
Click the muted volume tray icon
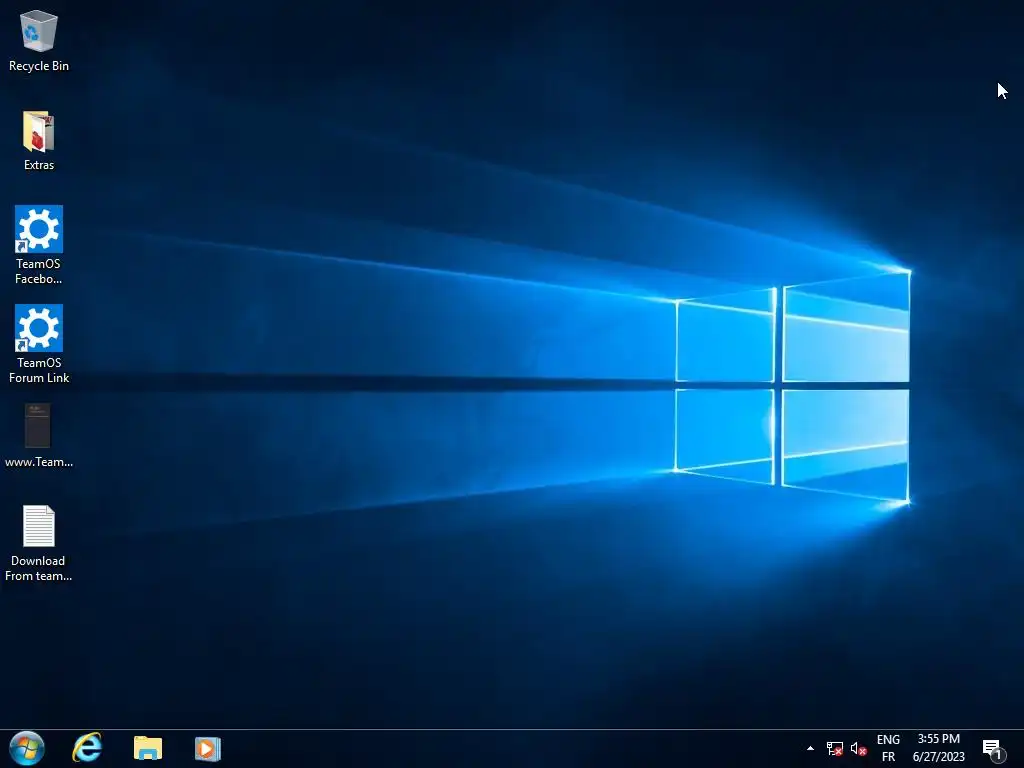(x=858, y=748)
